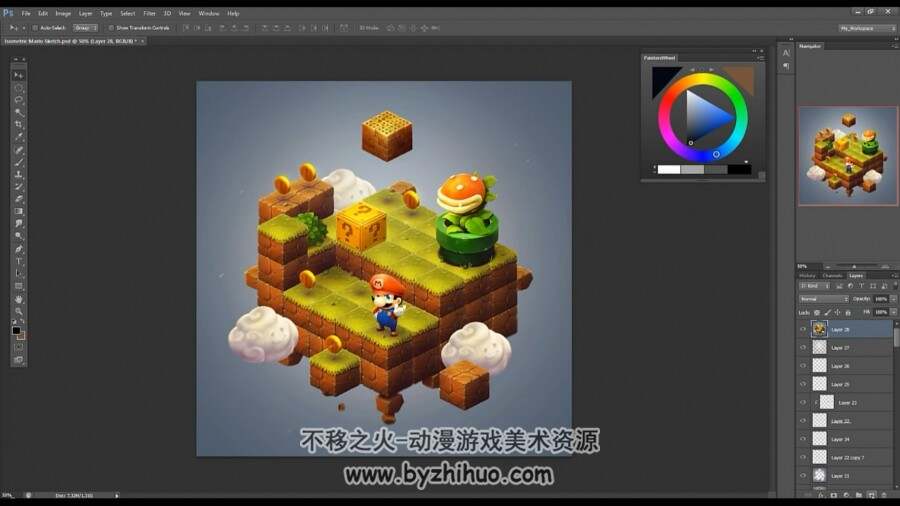Open the tool preset picker arrow
The width and height of the screenshot is (900, 506).
pyautogui.click(x=24, y=28)
